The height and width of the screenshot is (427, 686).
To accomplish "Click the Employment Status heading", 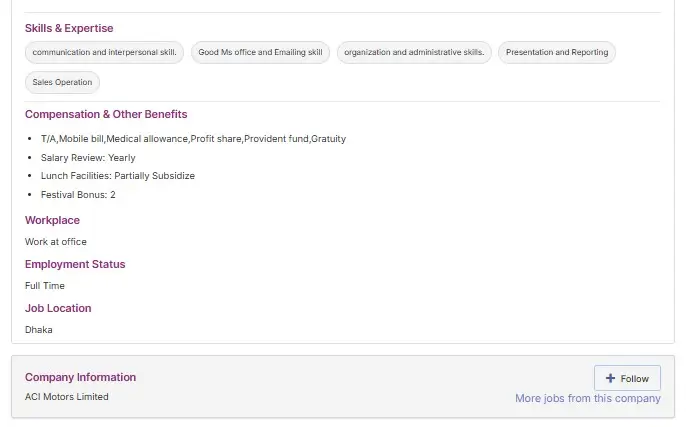I will pos(75,264).
